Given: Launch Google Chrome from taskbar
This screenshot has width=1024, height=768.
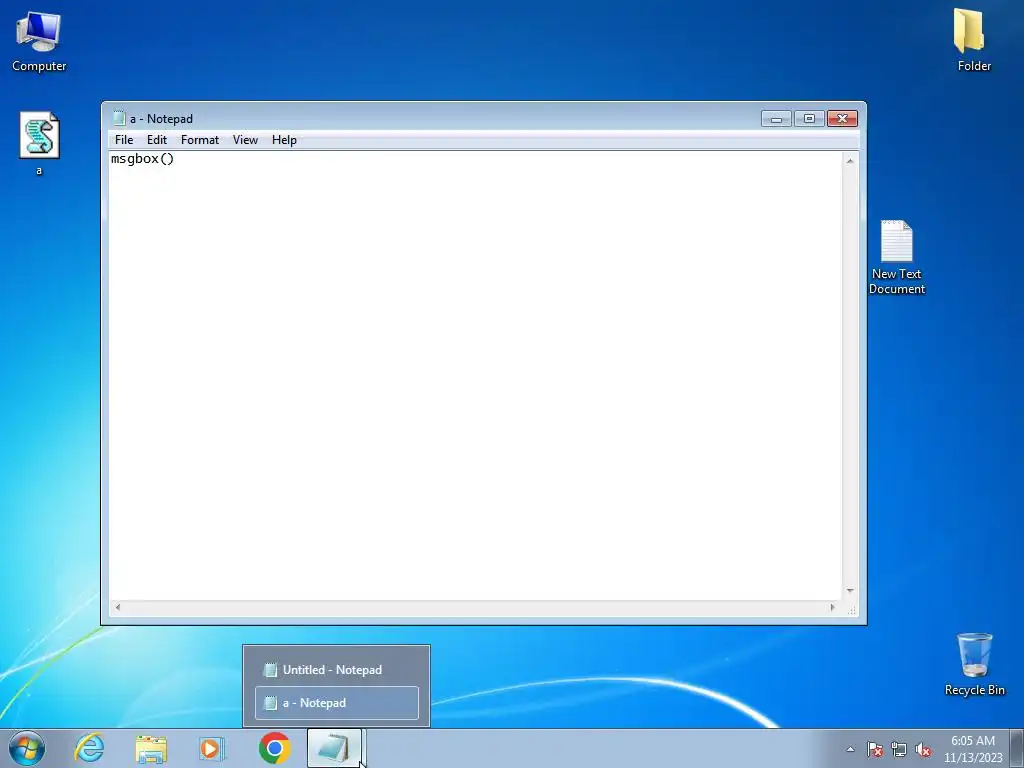Looking at the screenshot, I should tap(274, 748).
